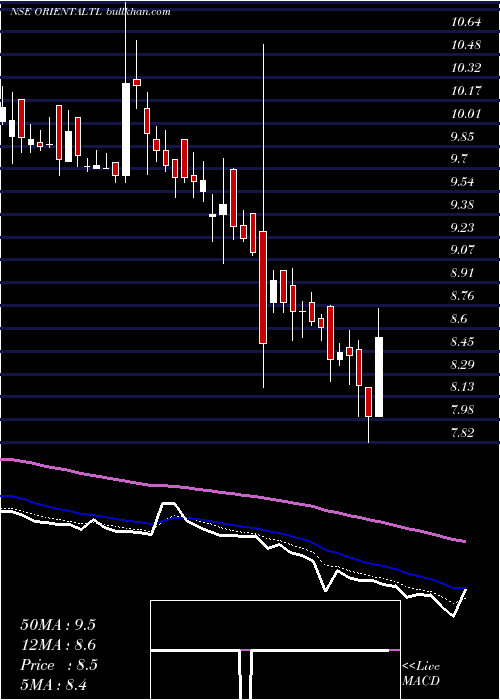This screenshot has height=700, width=500.
Task: Click the large red candle with longest wick
Action: click(263, 288)
